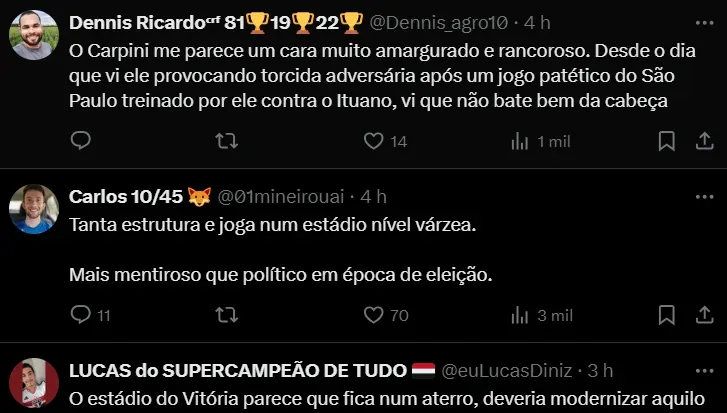Reply to Dennis Ricardo's tweet
The image size is (727, 413).
click(81, 140)
